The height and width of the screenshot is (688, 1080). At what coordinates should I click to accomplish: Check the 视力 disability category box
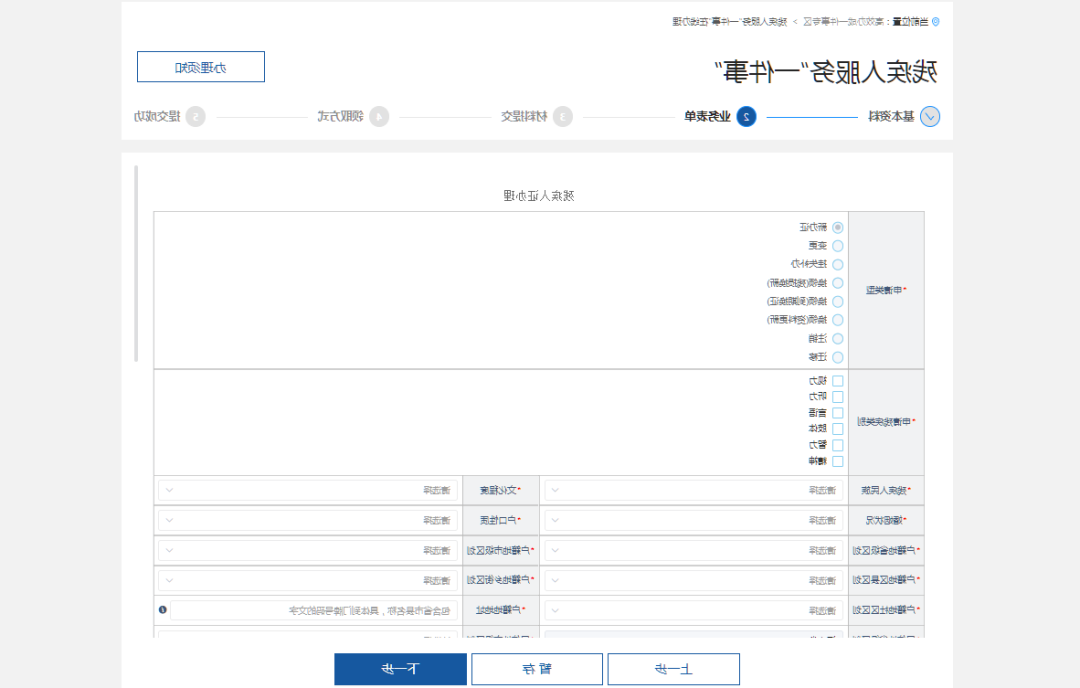tap(838, 381)
